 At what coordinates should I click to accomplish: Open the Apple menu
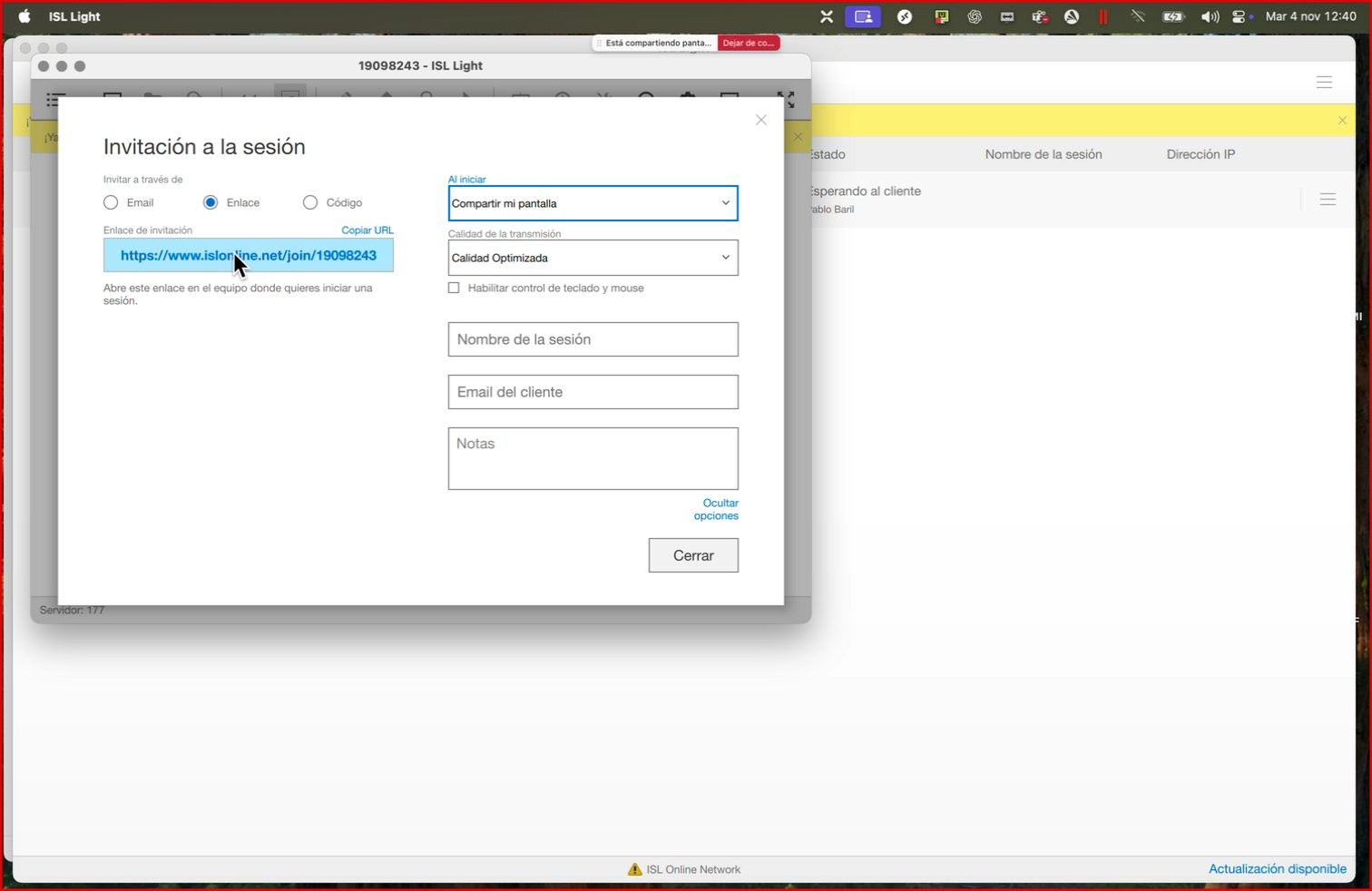[x=24, y=16]
